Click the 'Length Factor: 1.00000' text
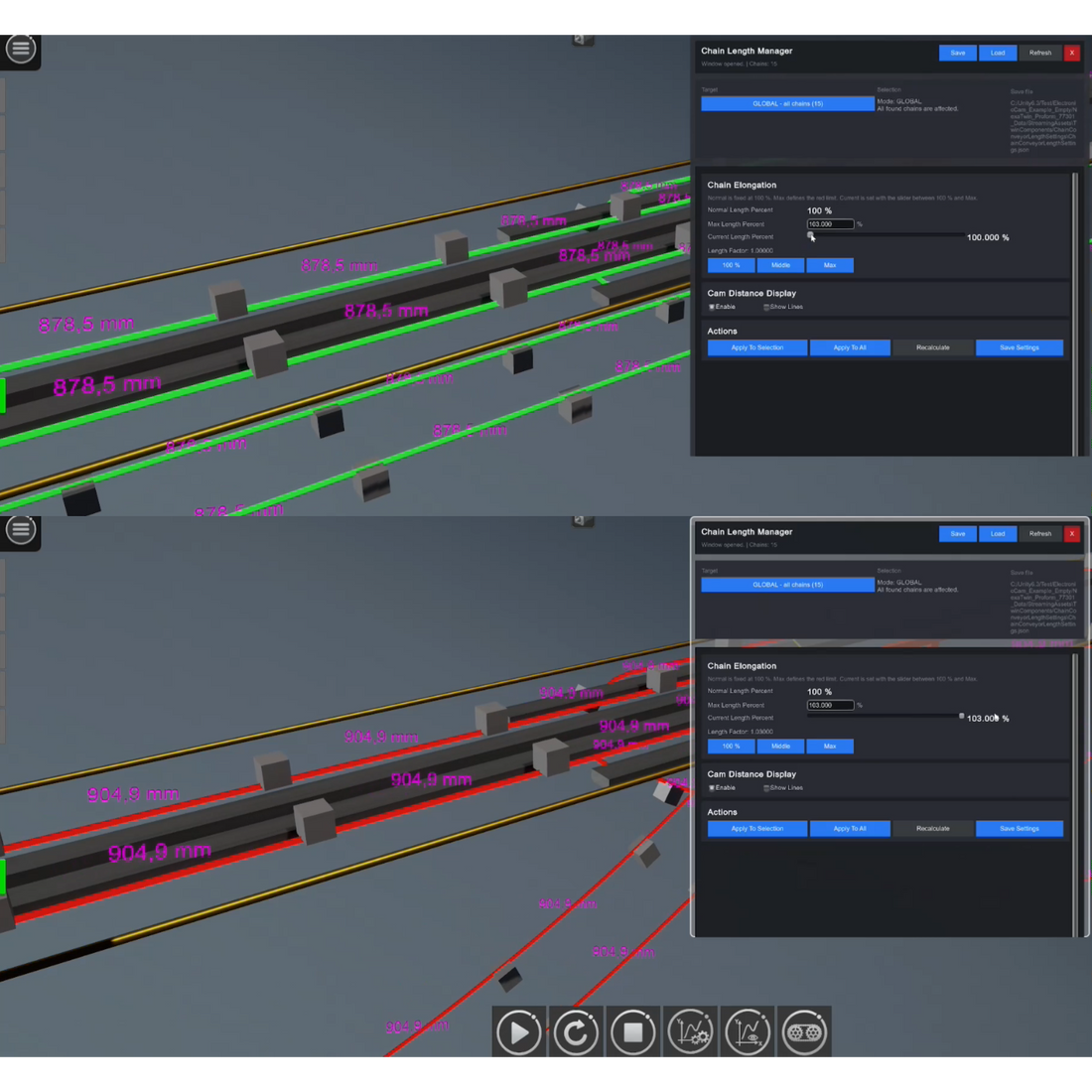Screen dimensions: 1092x1092 740,251
